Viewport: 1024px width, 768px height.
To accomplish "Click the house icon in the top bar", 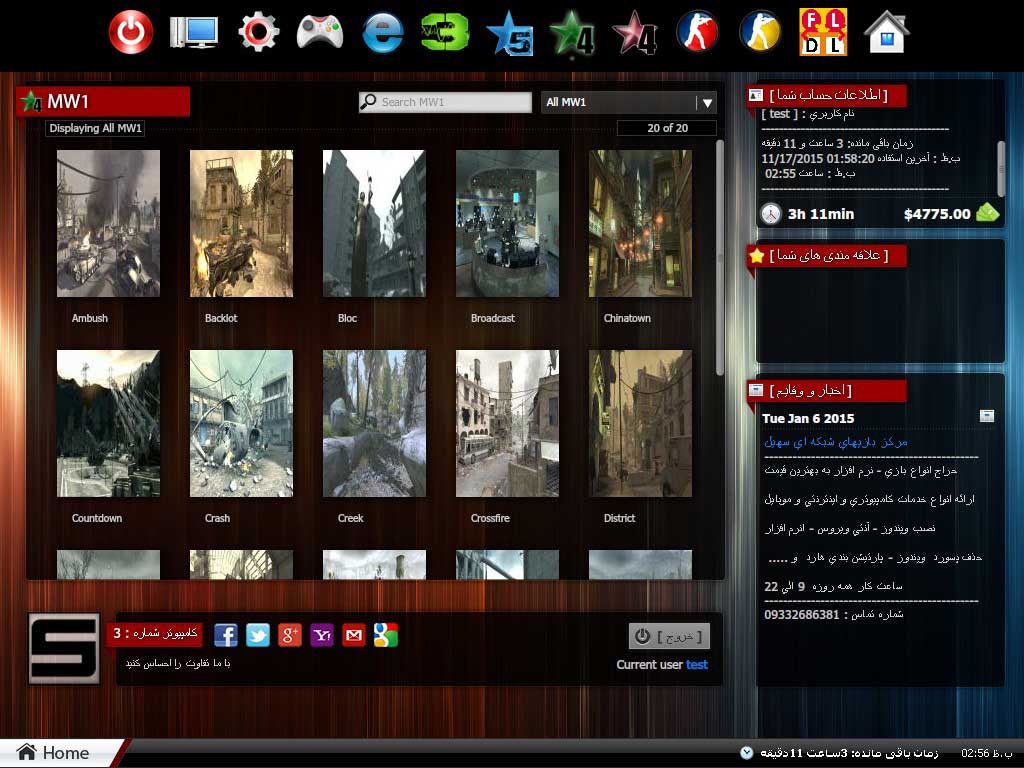I will point(886,33).
